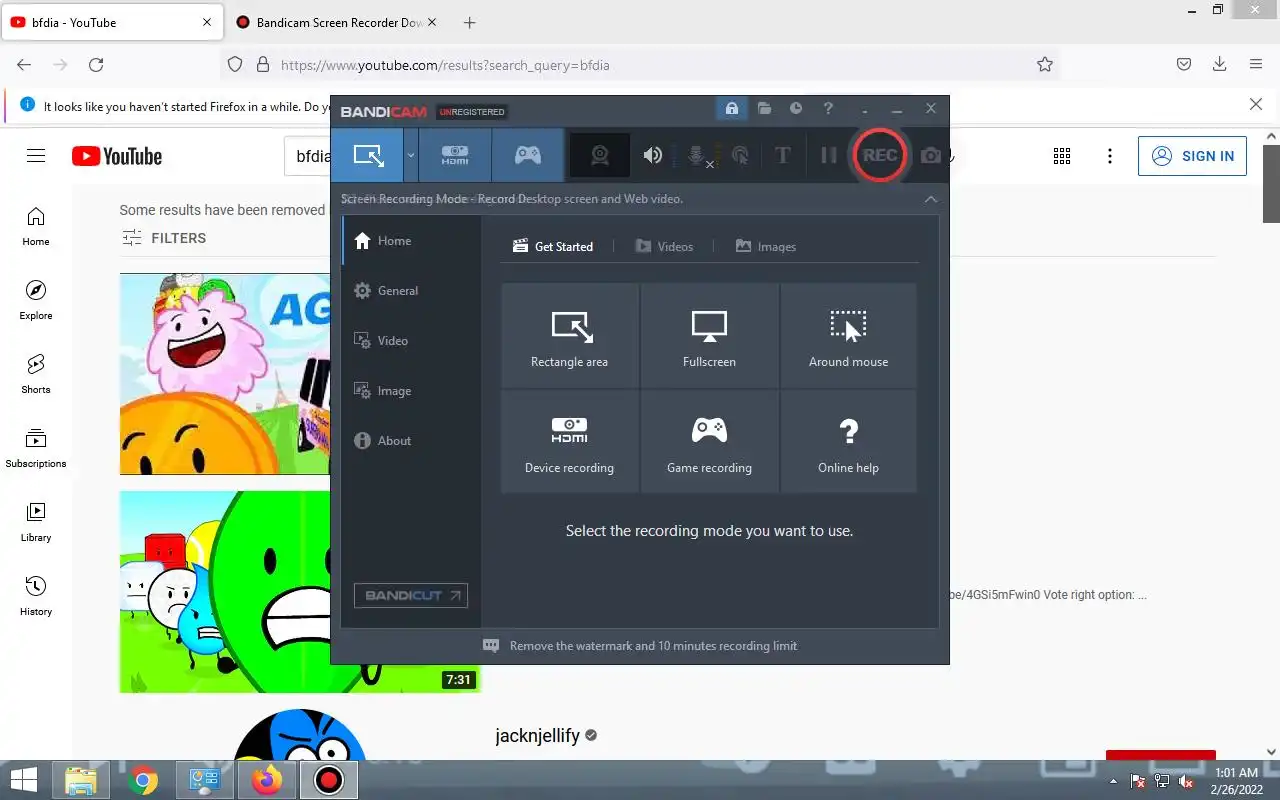This screenshot has height=800, width=1280.
Task: Open YouTube Library in sidebar
Action: 36,523
